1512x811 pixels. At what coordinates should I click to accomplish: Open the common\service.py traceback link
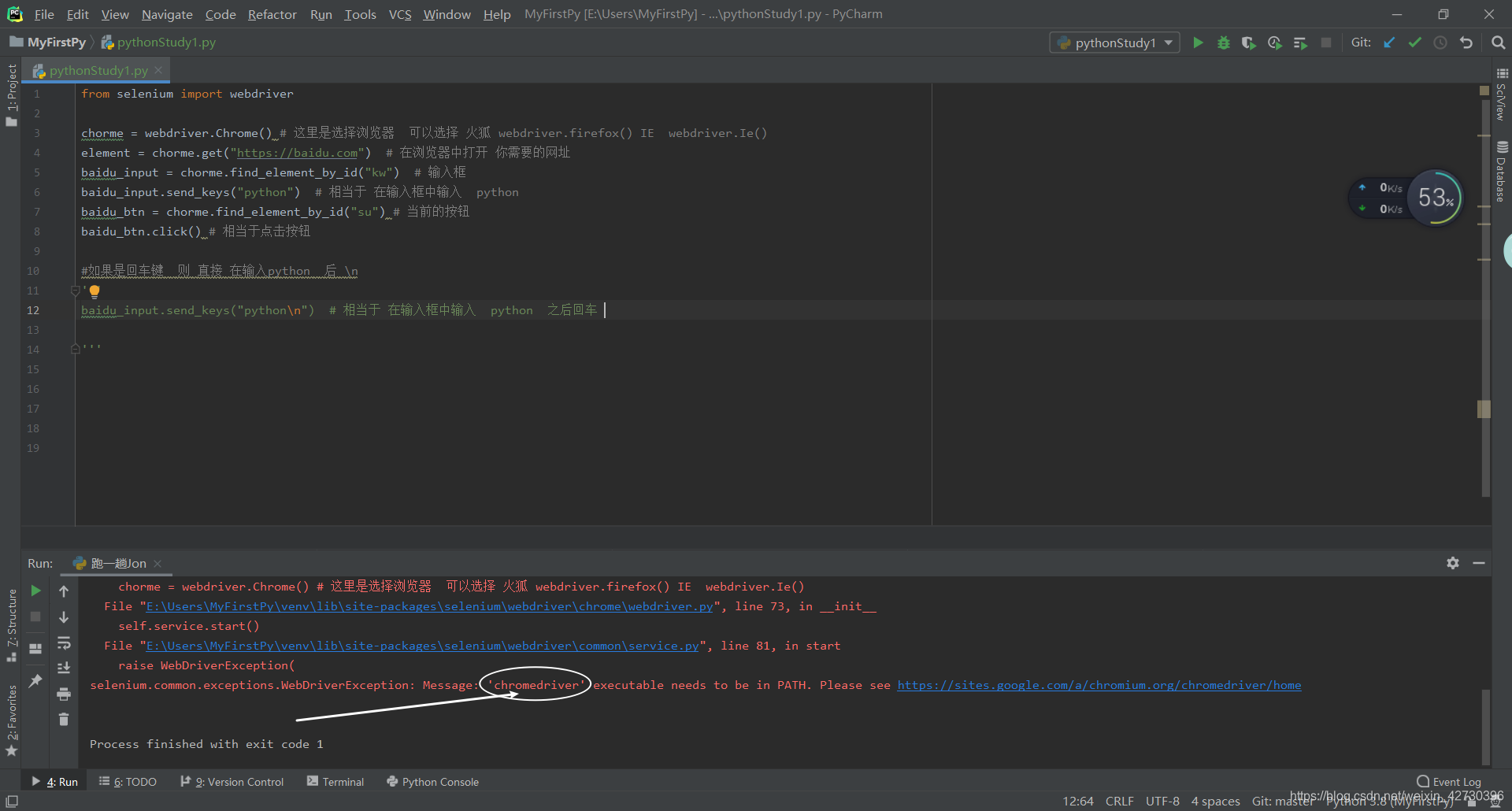(x=422, y=646)
